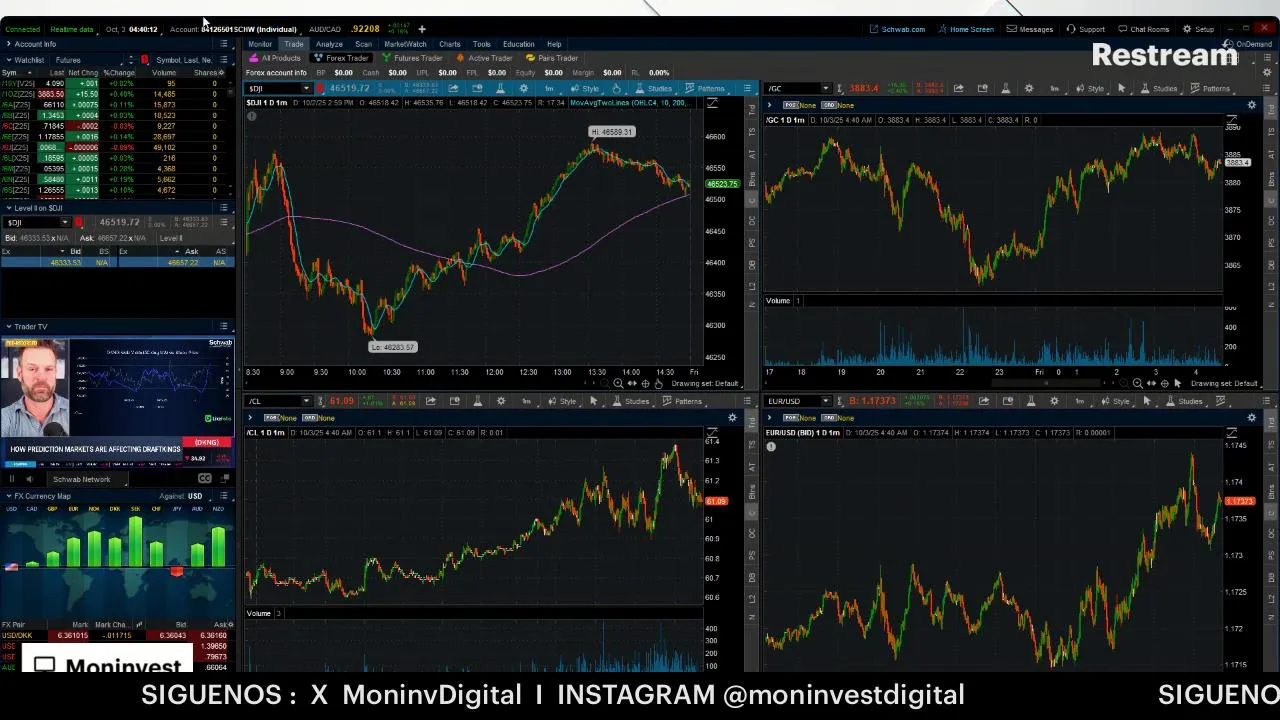Mute the Trader TV audio

(x=30, y=479)
